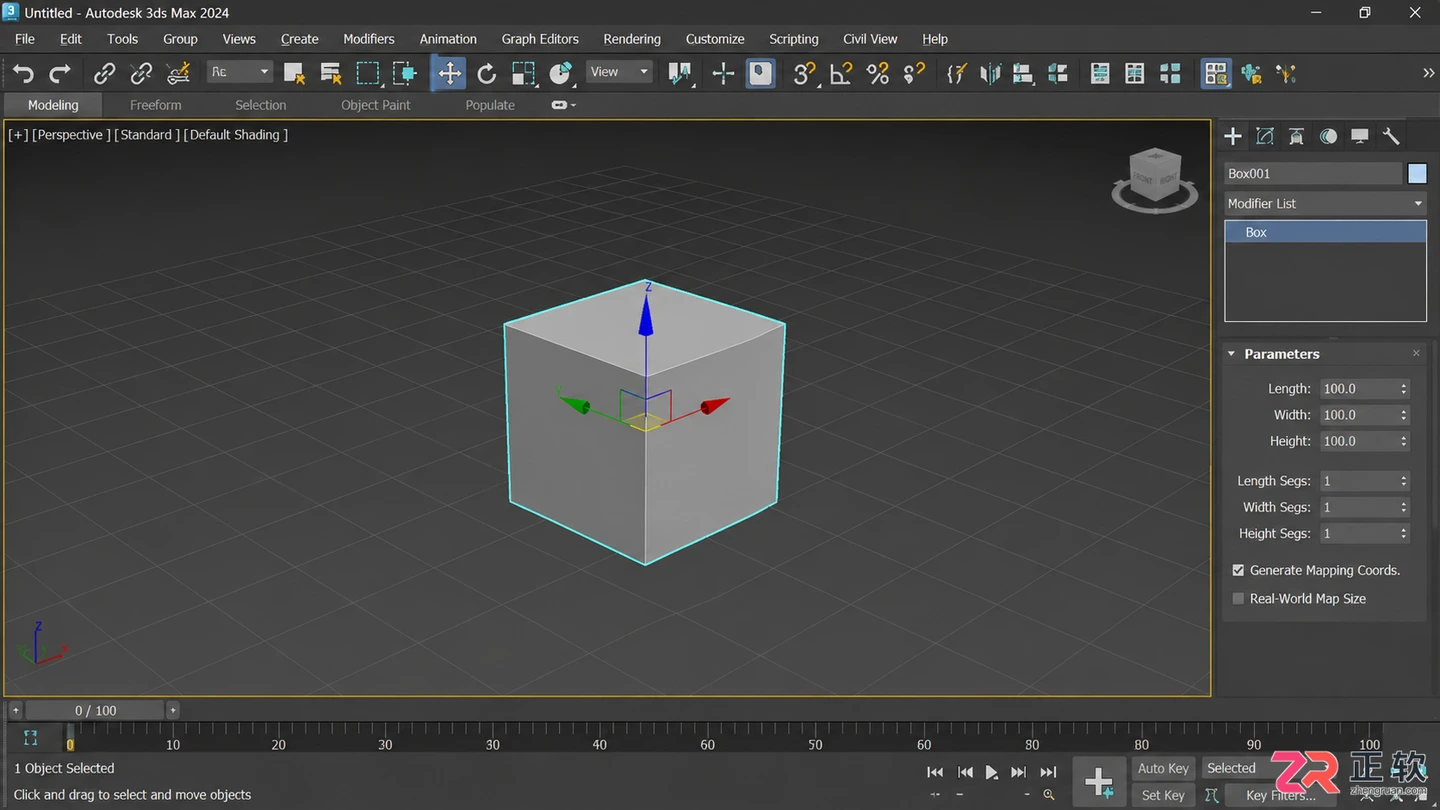Toggle the Percent Snap button

click(x=878, y=73)
